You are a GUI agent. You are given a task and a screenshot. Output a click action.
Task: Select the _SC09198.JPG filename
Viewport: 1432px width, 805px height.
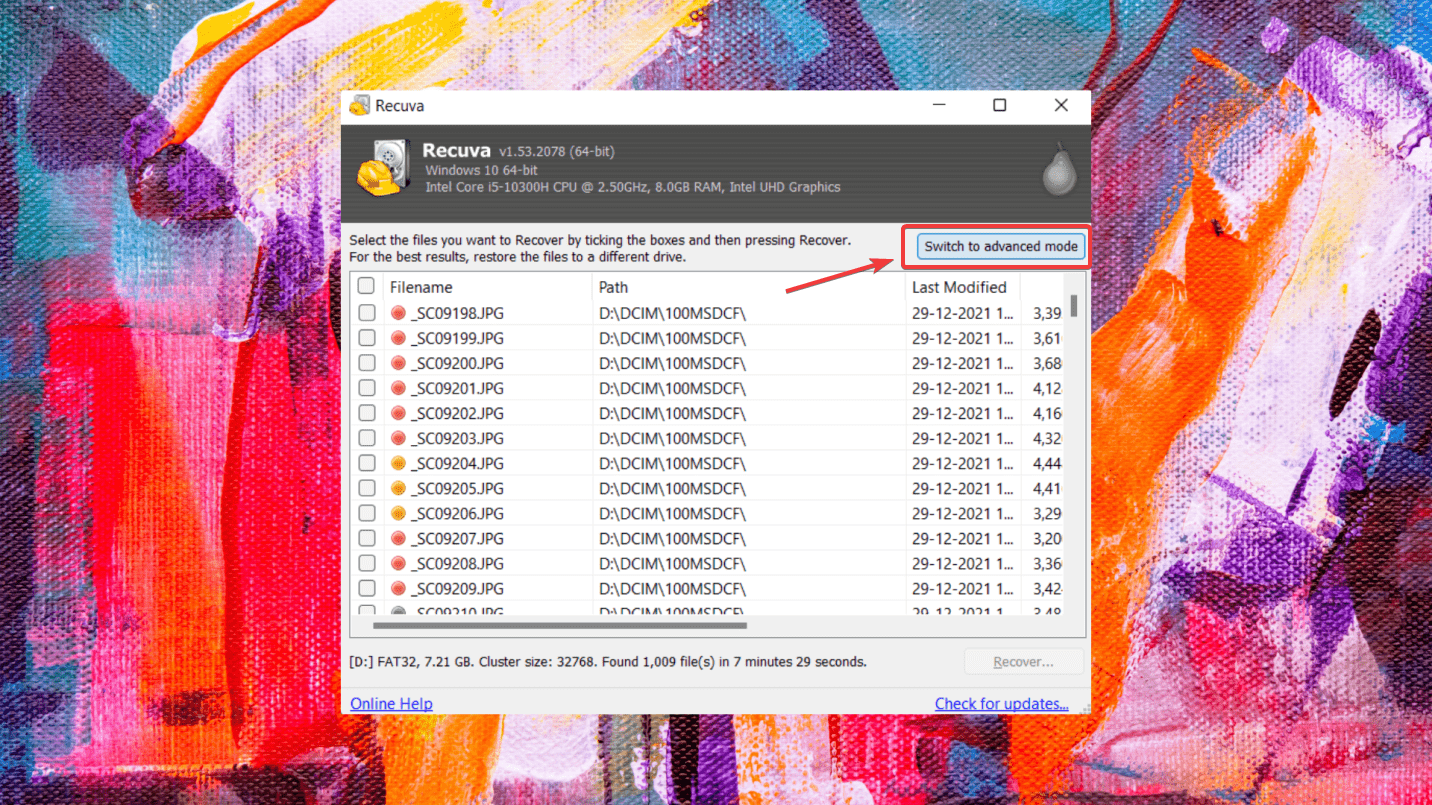[457, 313]
